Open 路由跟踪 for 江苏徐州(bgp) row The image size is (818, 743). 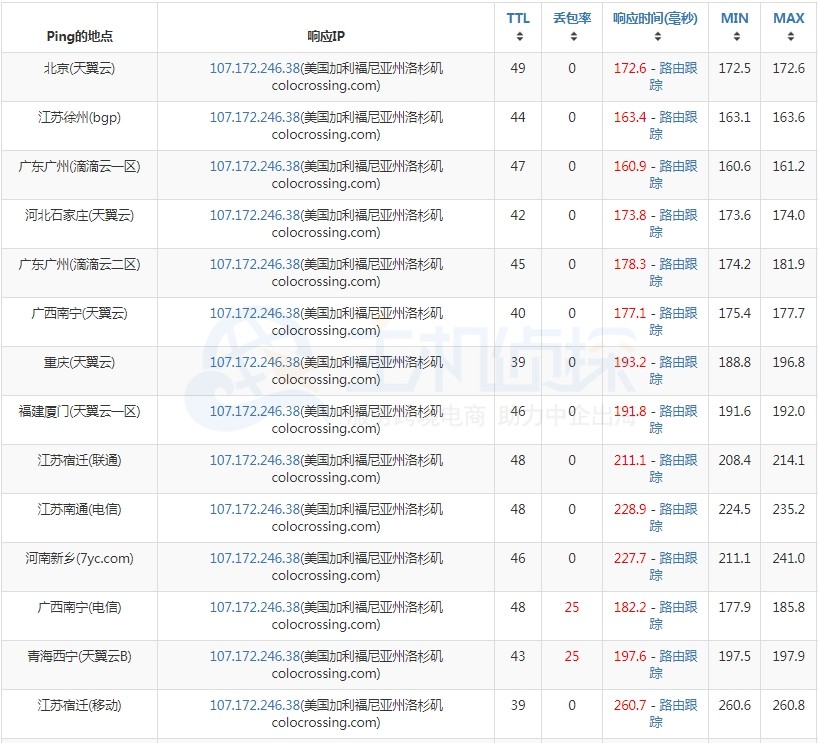pyautogui.click(x=678, y=117)
